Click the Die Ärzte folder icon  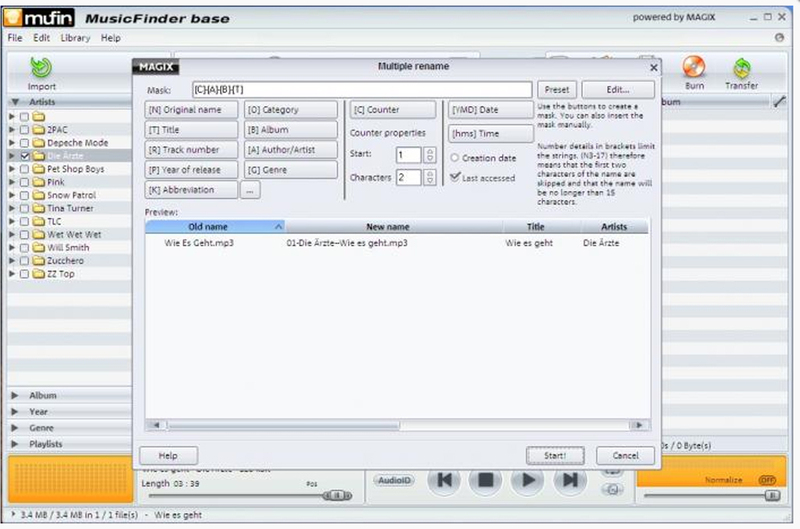[x=39, y=156]
